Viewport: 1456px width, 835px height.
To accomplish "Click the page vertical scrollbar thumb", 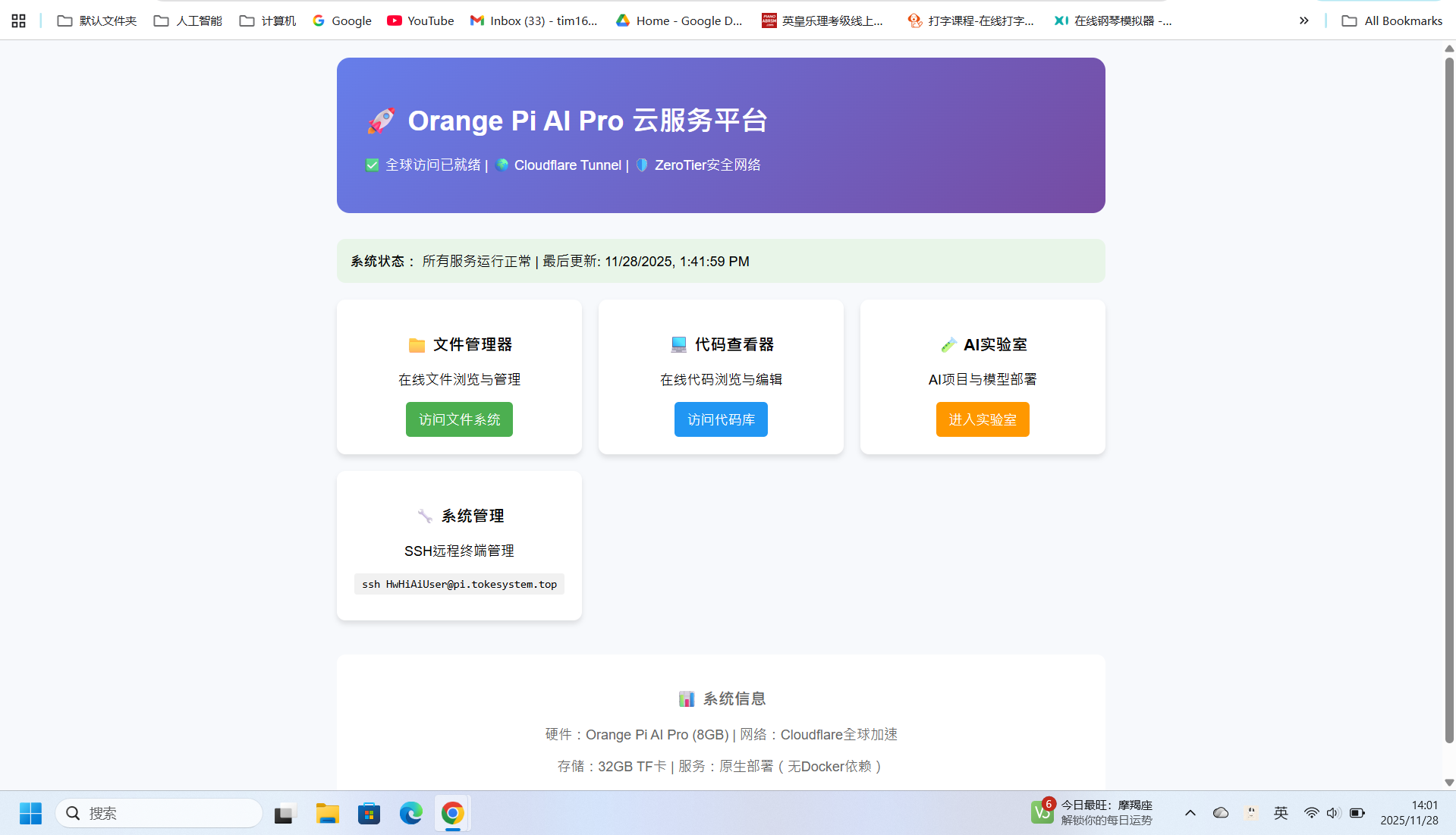I will tap(1449, 401).
